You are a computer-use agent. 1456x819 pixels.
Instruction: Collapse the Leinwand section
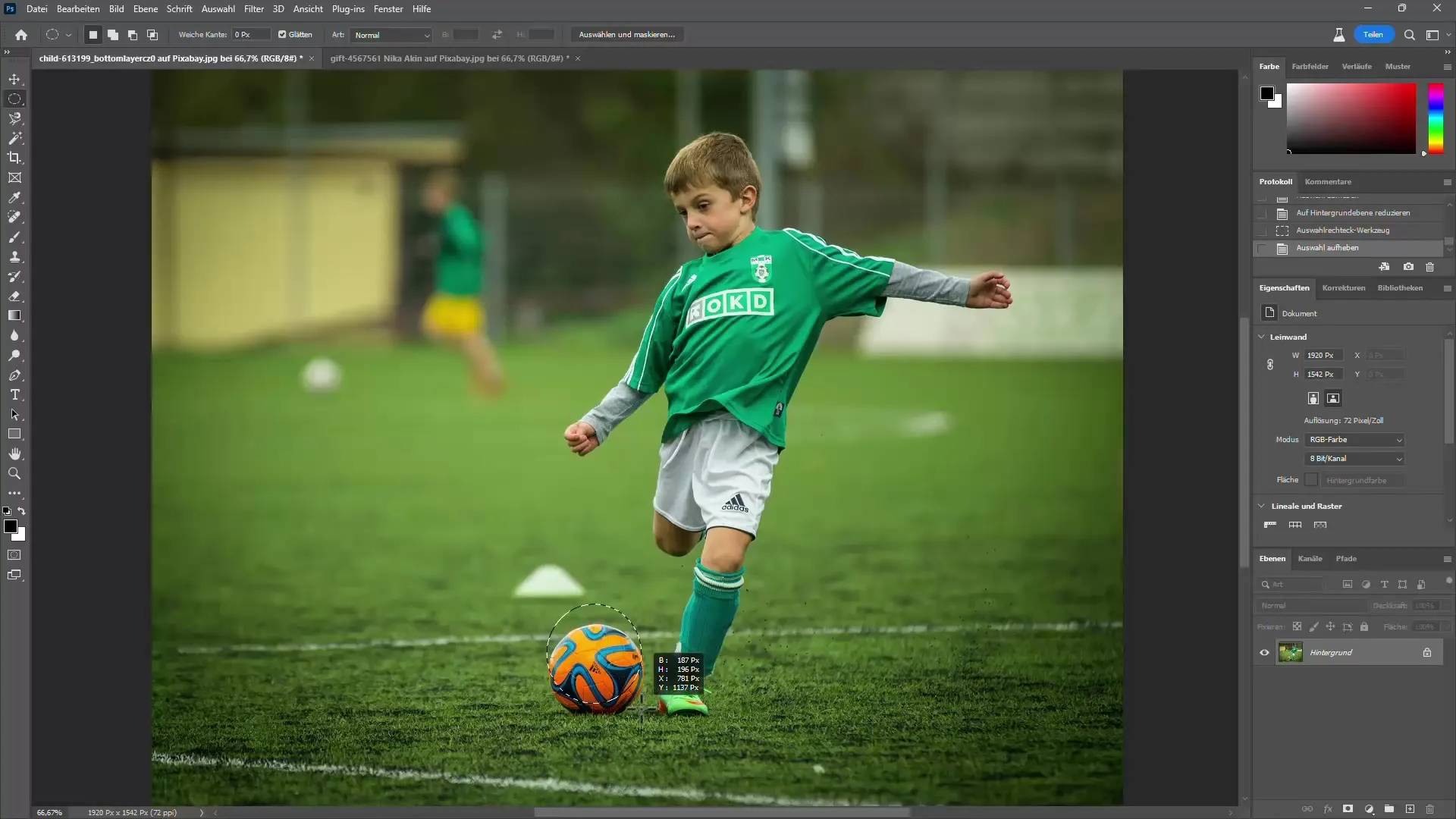point(1262,337)
